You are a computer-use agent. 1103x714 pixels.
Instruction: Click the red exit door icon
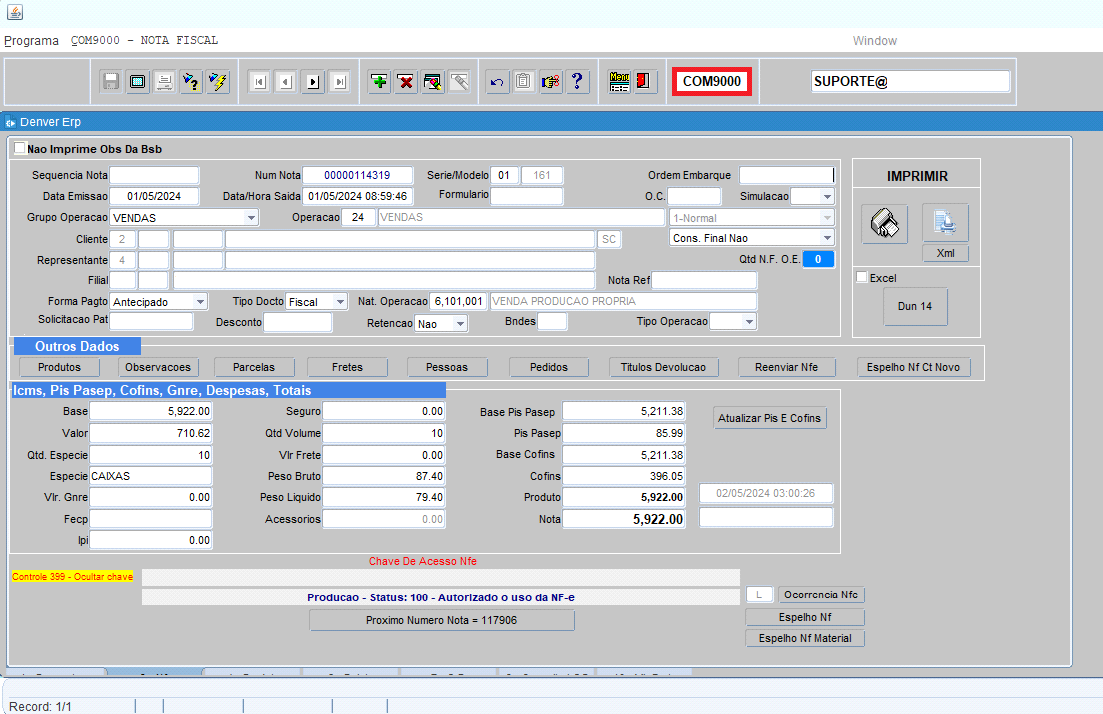645,82
